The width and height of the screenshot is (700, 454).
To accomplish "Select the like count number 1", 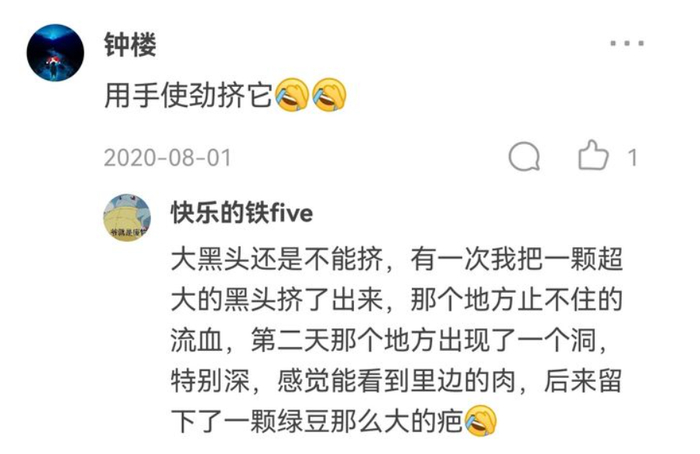I will (x=632, y=158).
